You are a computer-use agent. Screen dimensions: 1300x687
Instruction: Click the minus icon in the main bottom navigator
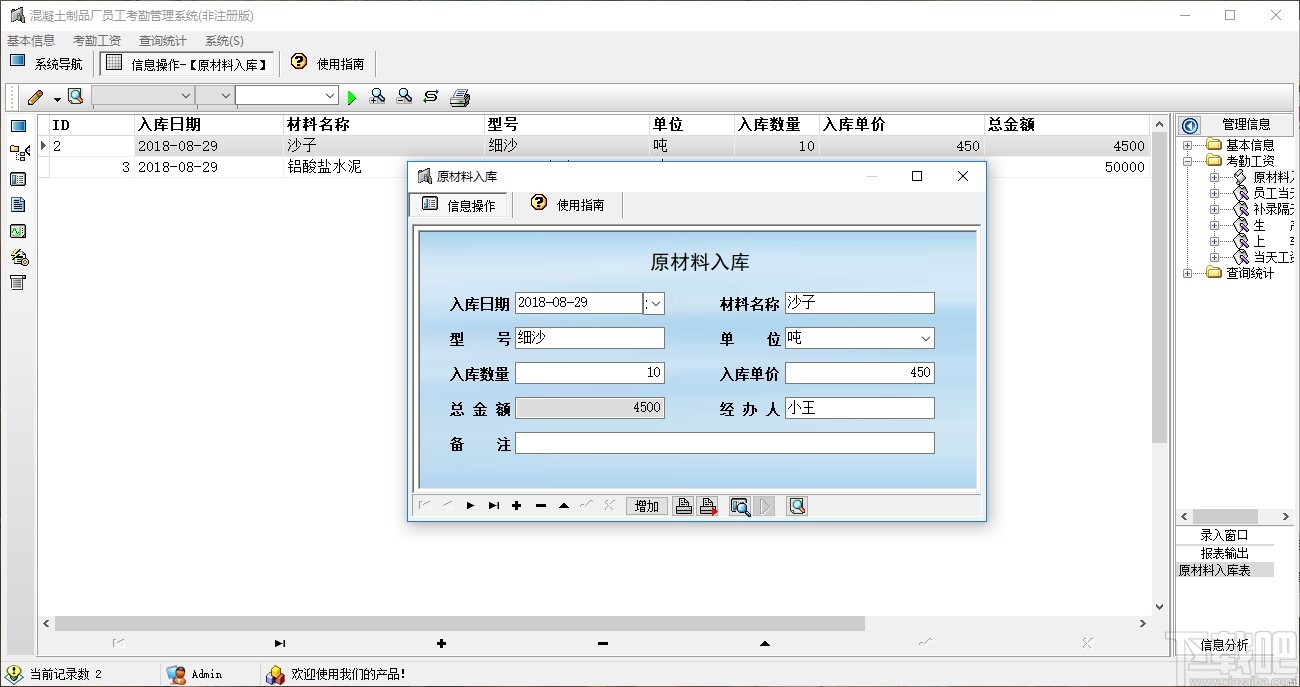[x=603, y=643]
